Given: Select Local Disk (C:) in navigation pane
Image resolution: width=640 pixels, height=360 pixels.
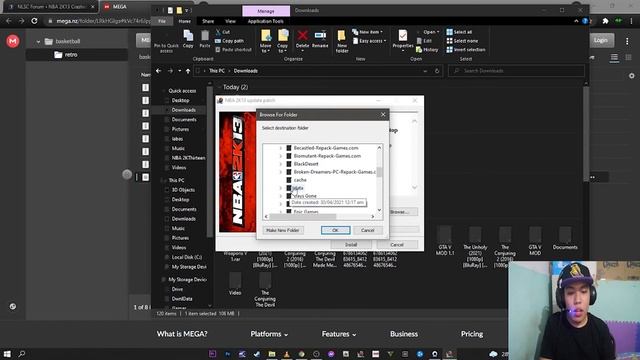Looking at the screenshot, I should (187, 257).
